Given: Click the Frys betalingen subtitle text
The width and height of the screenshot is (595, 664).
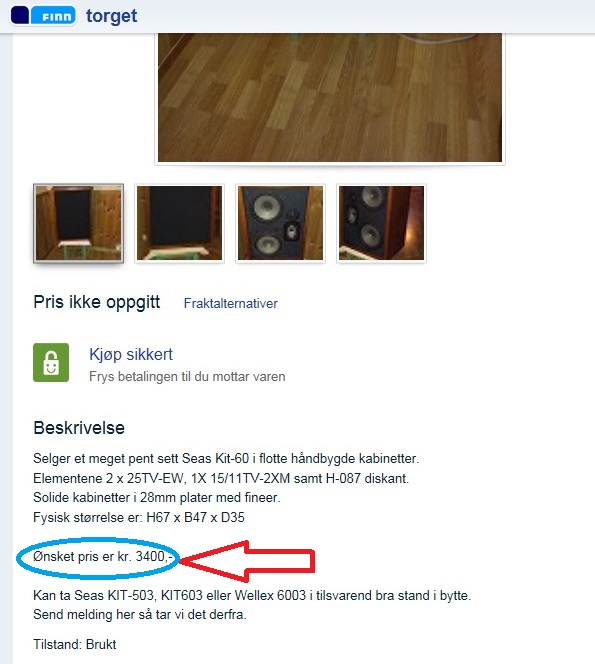Looking at the screenshot, I should 187,376.
